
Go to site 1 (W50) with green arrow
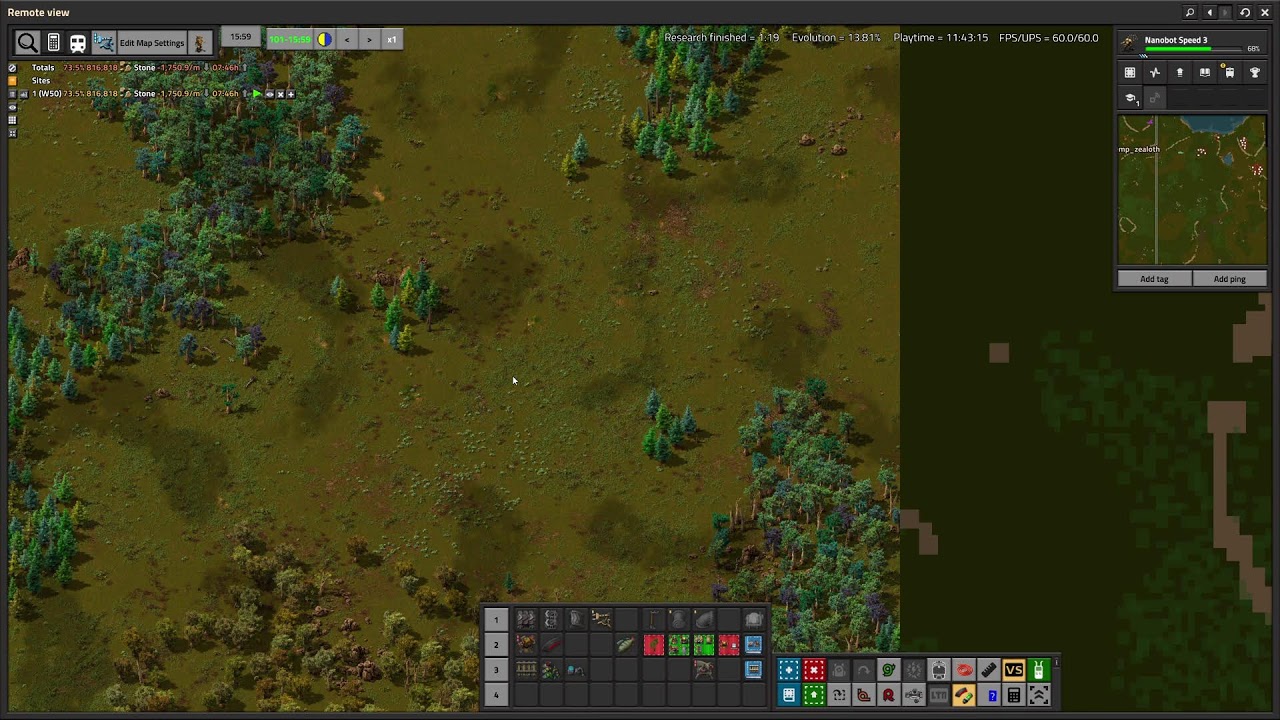click(x=257, y=94)
